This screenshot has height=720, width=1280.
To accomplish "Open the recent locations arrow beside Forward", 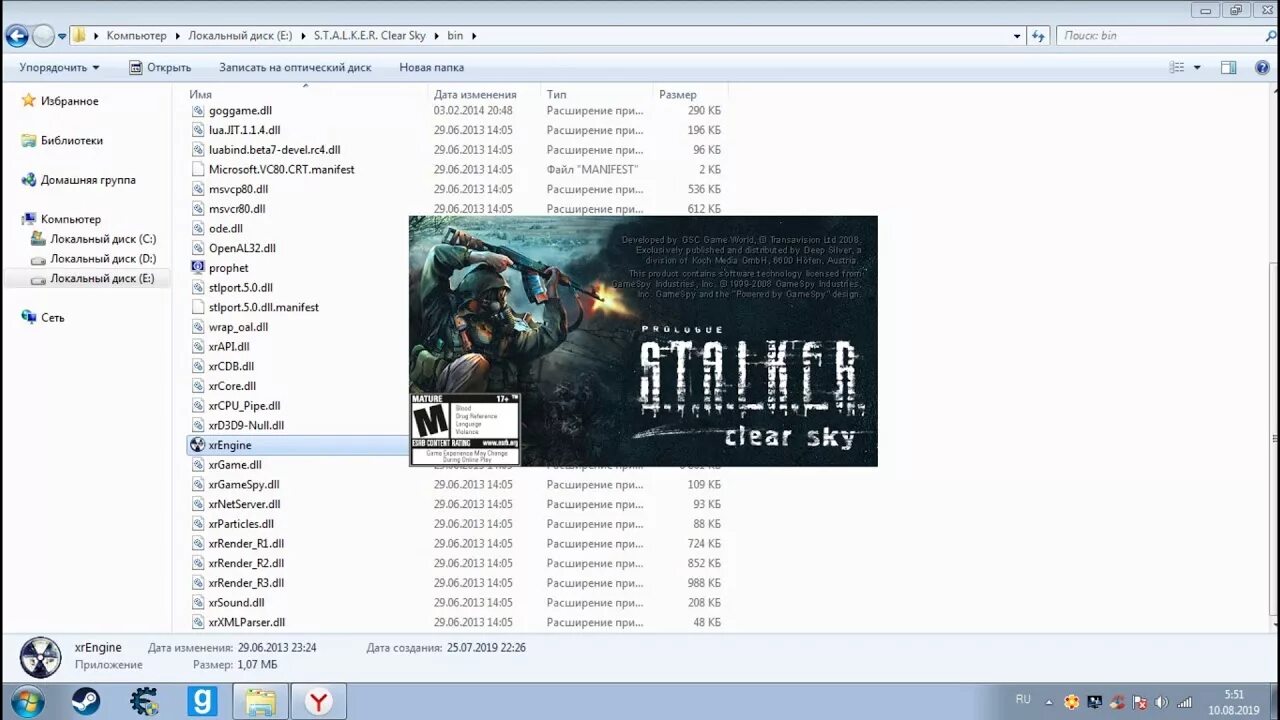I will pyautogui.click(x=62, y=36).
